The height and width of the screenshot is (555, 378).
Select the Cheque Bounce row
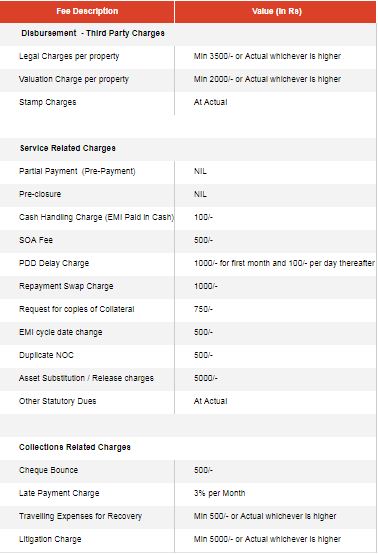pos(188,470)
